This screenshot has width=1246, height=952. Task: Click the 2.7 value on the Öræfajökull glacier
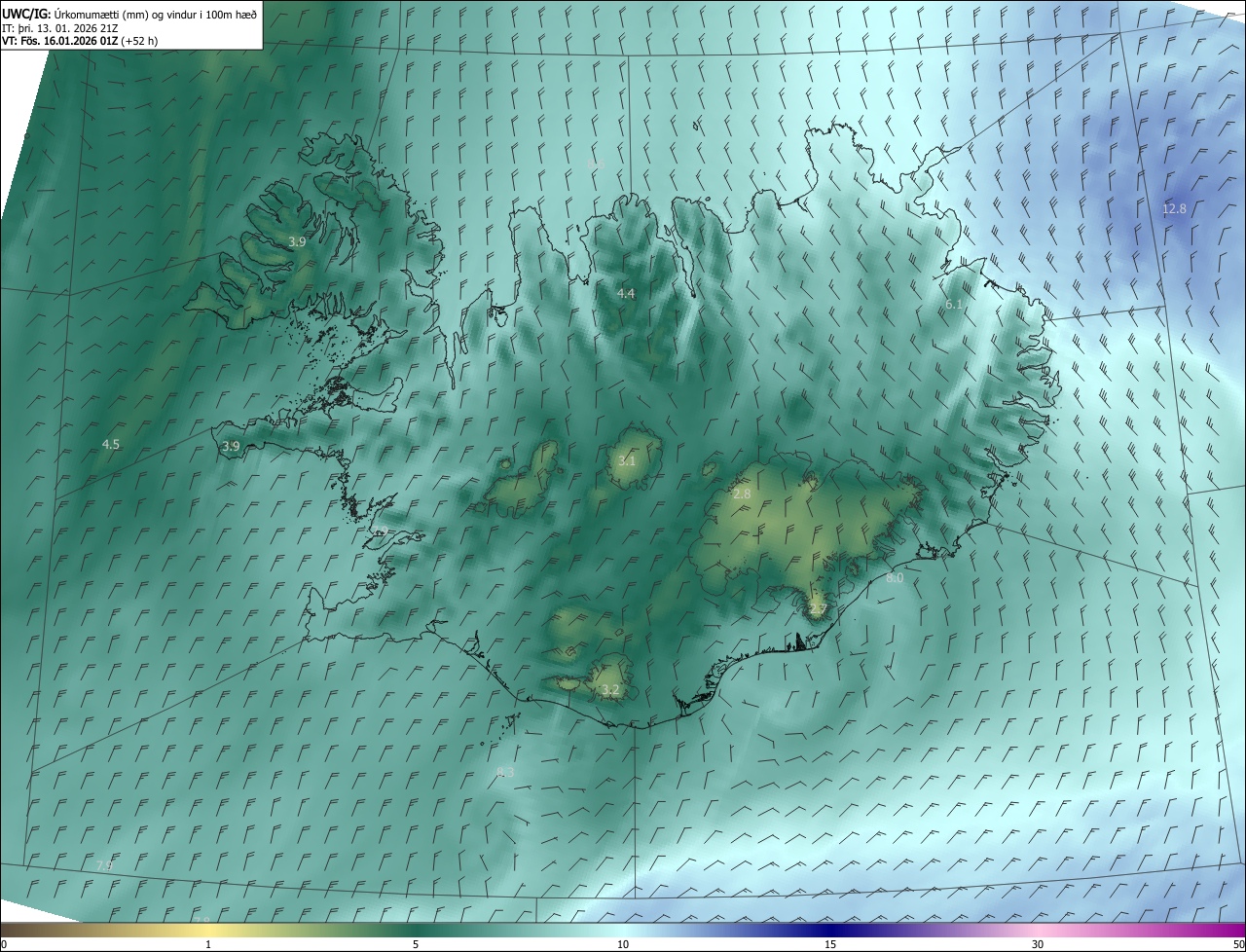coord(818,609)
